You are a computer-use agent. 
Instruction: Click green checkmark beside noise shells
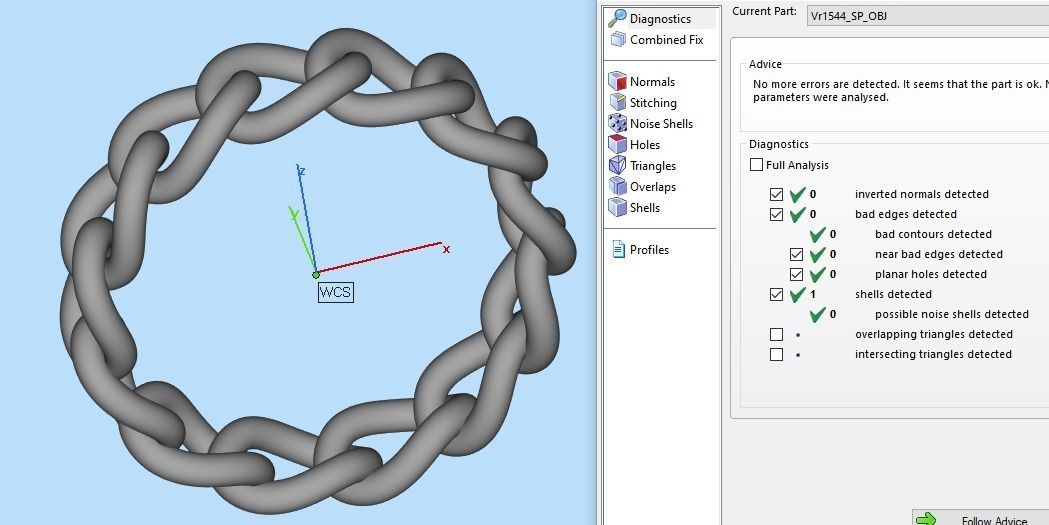coord(817,315)
